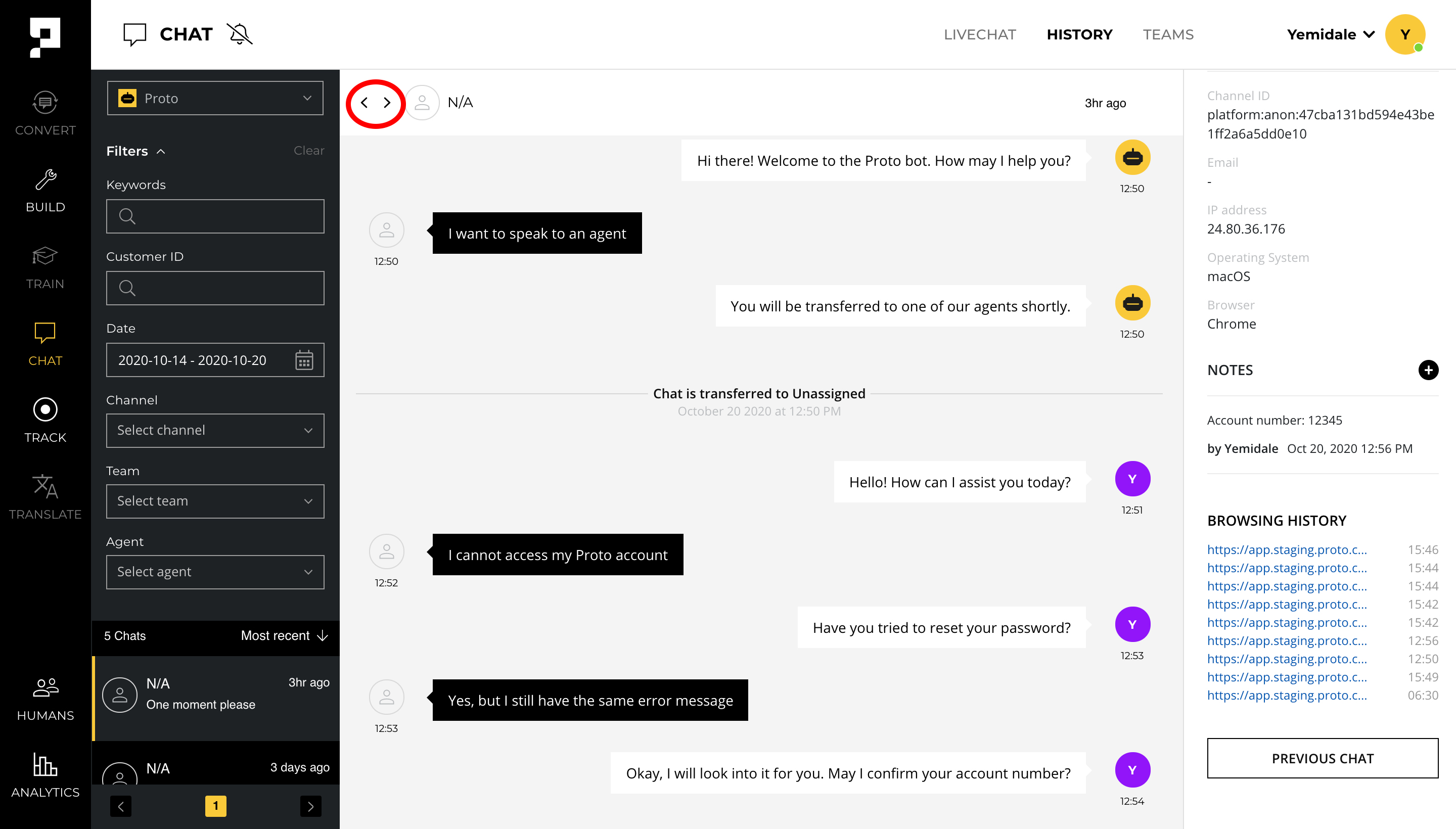Open the Select agent dropdown
This screenshot has height=829, width=1456.
tap(215, 572)
